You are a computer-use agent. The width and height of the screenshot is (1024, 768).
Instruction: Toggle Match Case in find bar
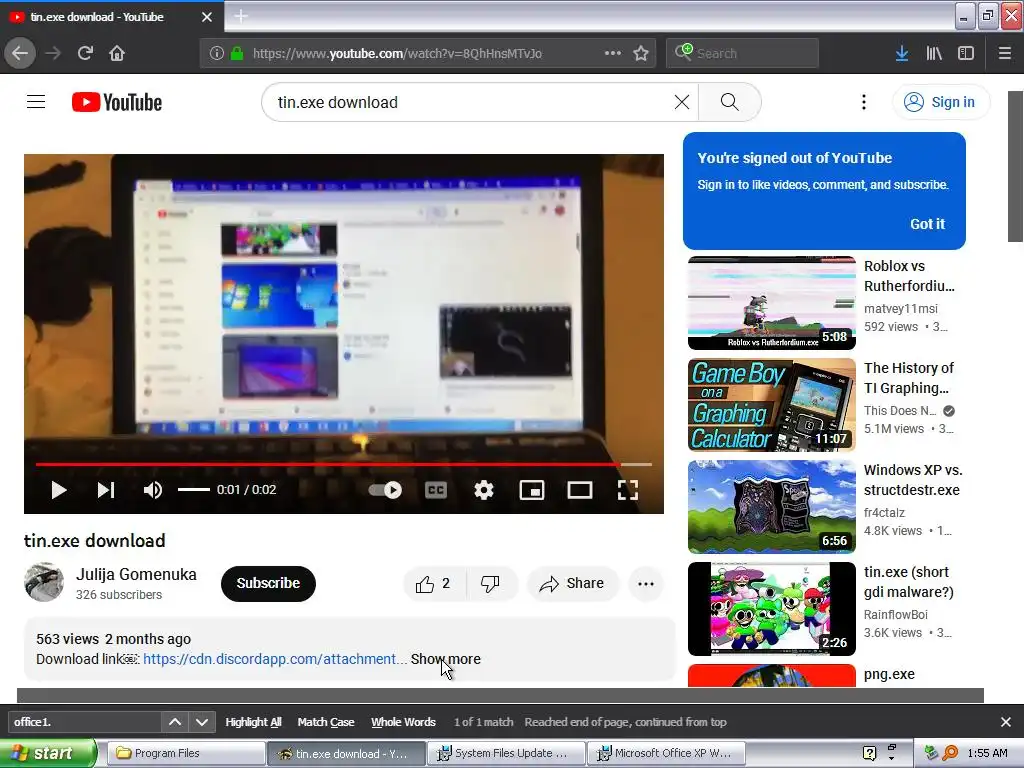coord(326,722)
